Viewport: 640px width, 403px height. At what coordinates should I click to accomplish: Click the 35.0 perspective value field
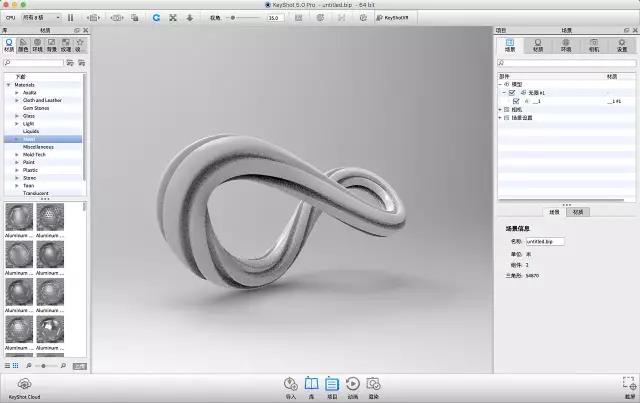(276, 18)
